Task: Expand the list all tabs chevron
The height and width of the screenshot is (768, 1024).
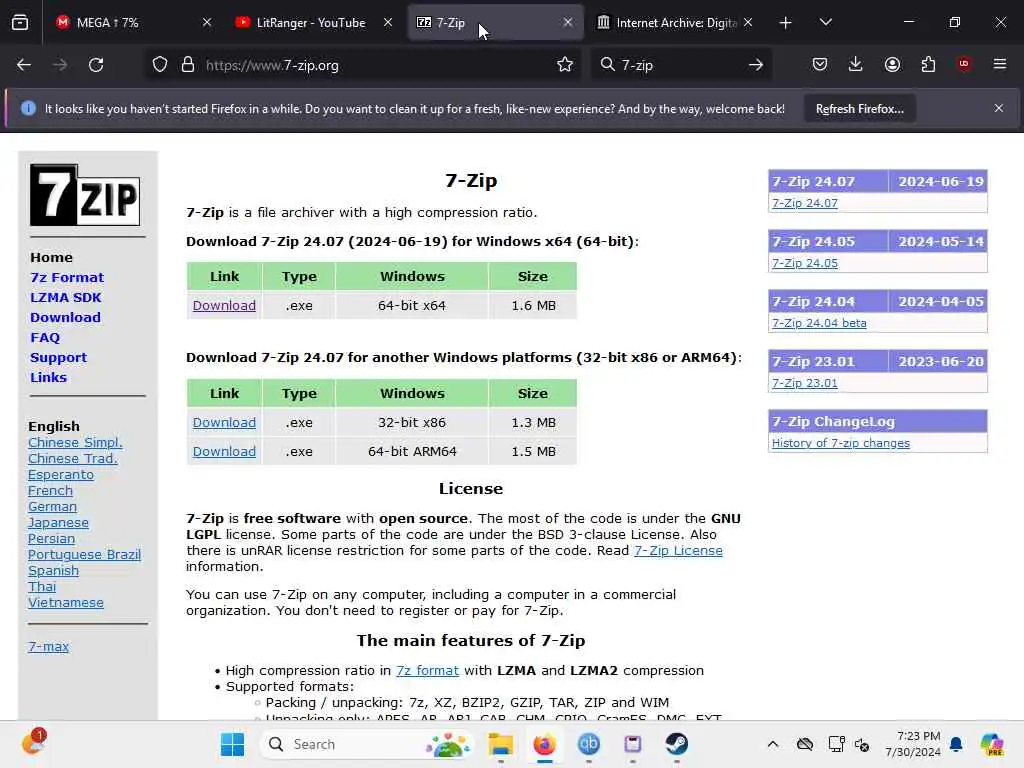Action: [825, 22]
